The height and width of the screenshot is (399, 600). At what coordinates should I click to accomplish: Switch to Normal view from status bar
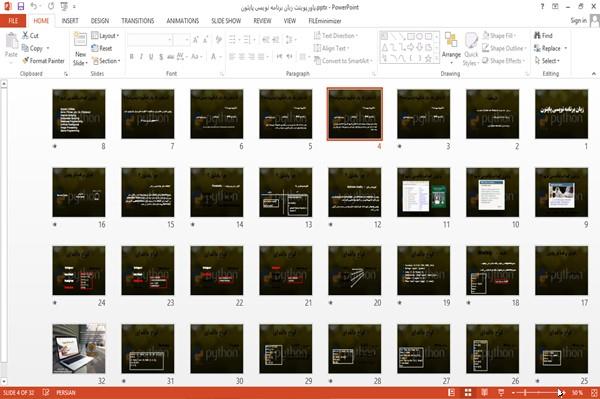tap(452, 392)
